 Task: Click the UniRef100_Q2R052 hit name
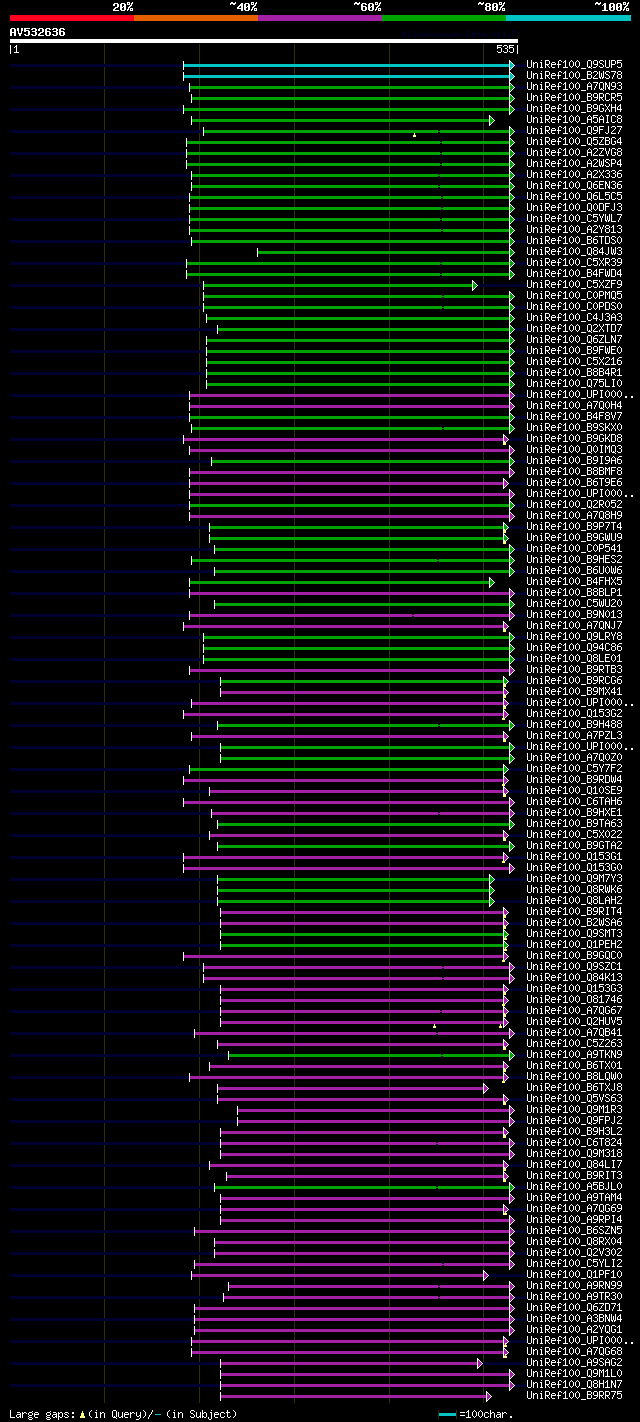pos(574,504)
